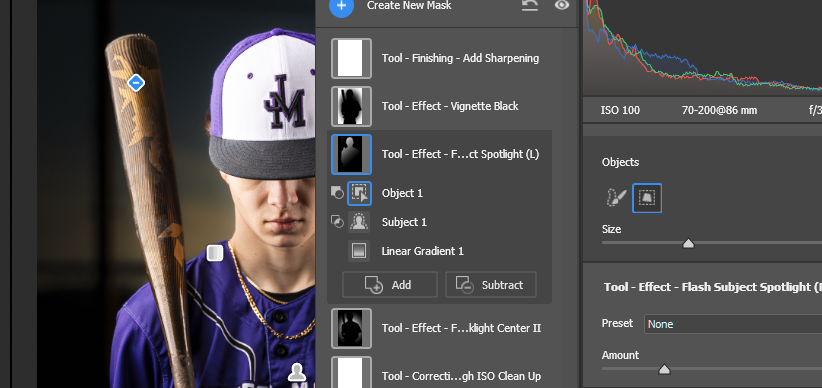Click the blue minus pin on the bat
822x388 pixels.
tap(136, 82)
